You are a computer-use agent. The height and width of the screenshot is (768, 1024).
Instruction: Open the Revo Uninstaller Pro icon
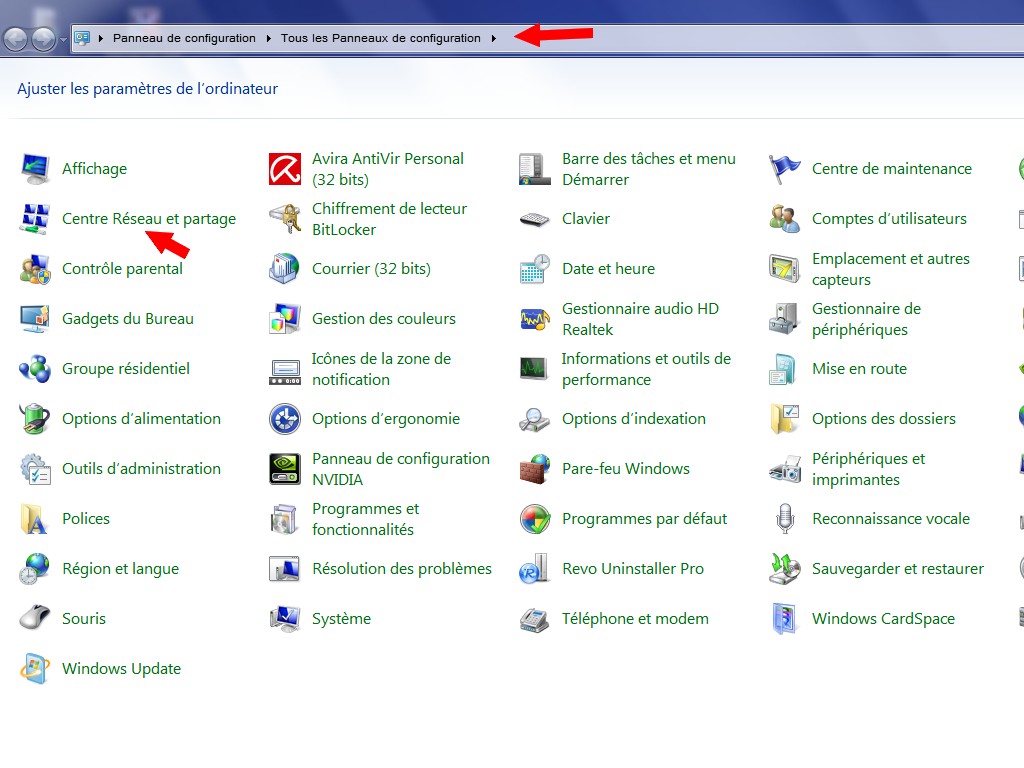tap(535, 569)
